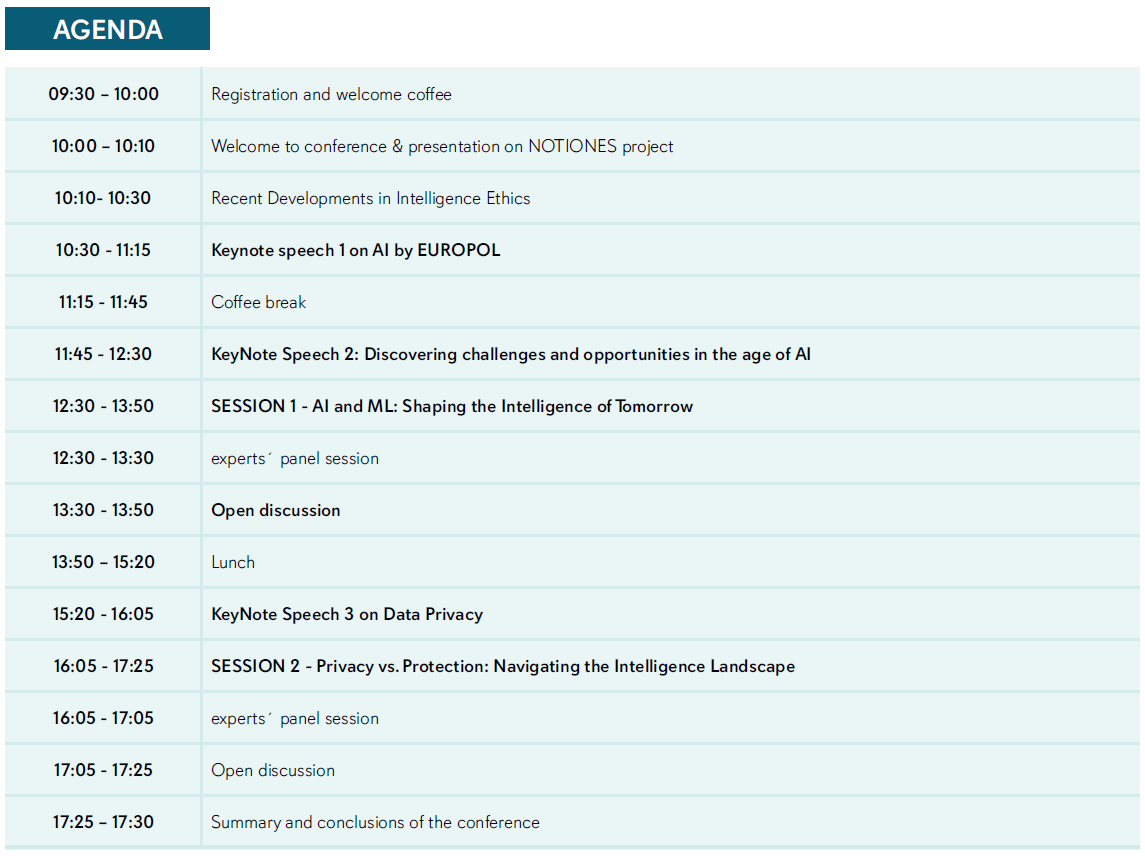This screenshot has width=1145, height=856.
Task: Select the 10:30 - 11:15 time cell
Action: tap(103, 250)
